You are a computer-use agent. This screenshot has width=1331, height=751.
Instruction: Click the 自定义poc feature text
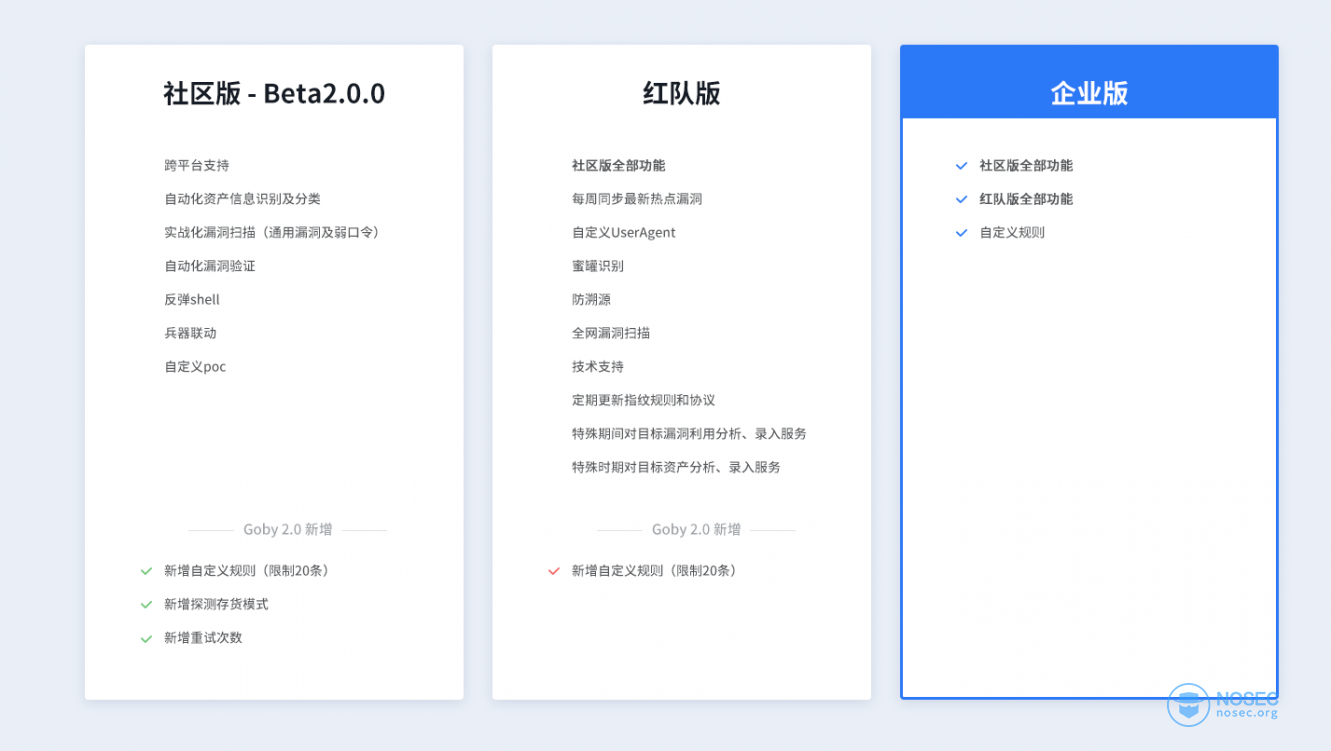[195, 366]
